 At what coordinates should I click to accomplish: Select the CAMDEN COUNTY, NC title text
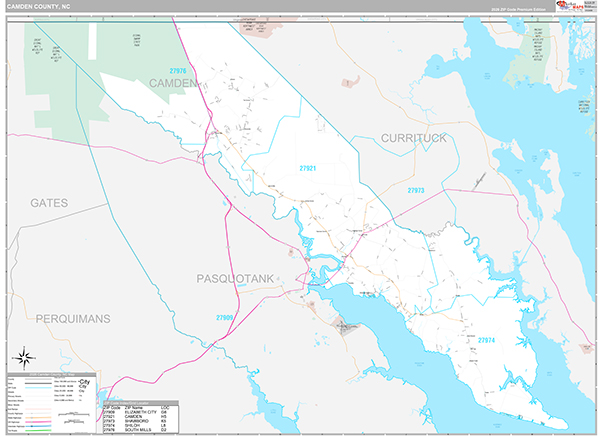pyautogui.click(x=38, y=7)
